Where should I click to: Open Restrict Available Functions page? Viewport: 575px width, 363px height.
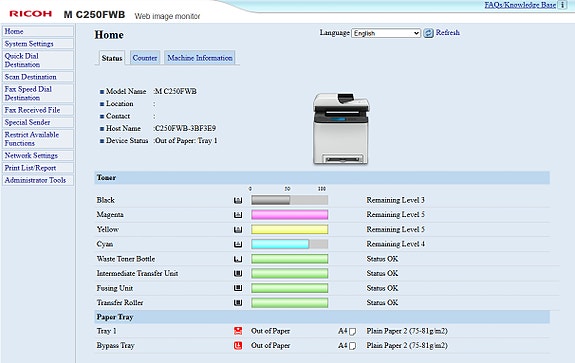38,139
